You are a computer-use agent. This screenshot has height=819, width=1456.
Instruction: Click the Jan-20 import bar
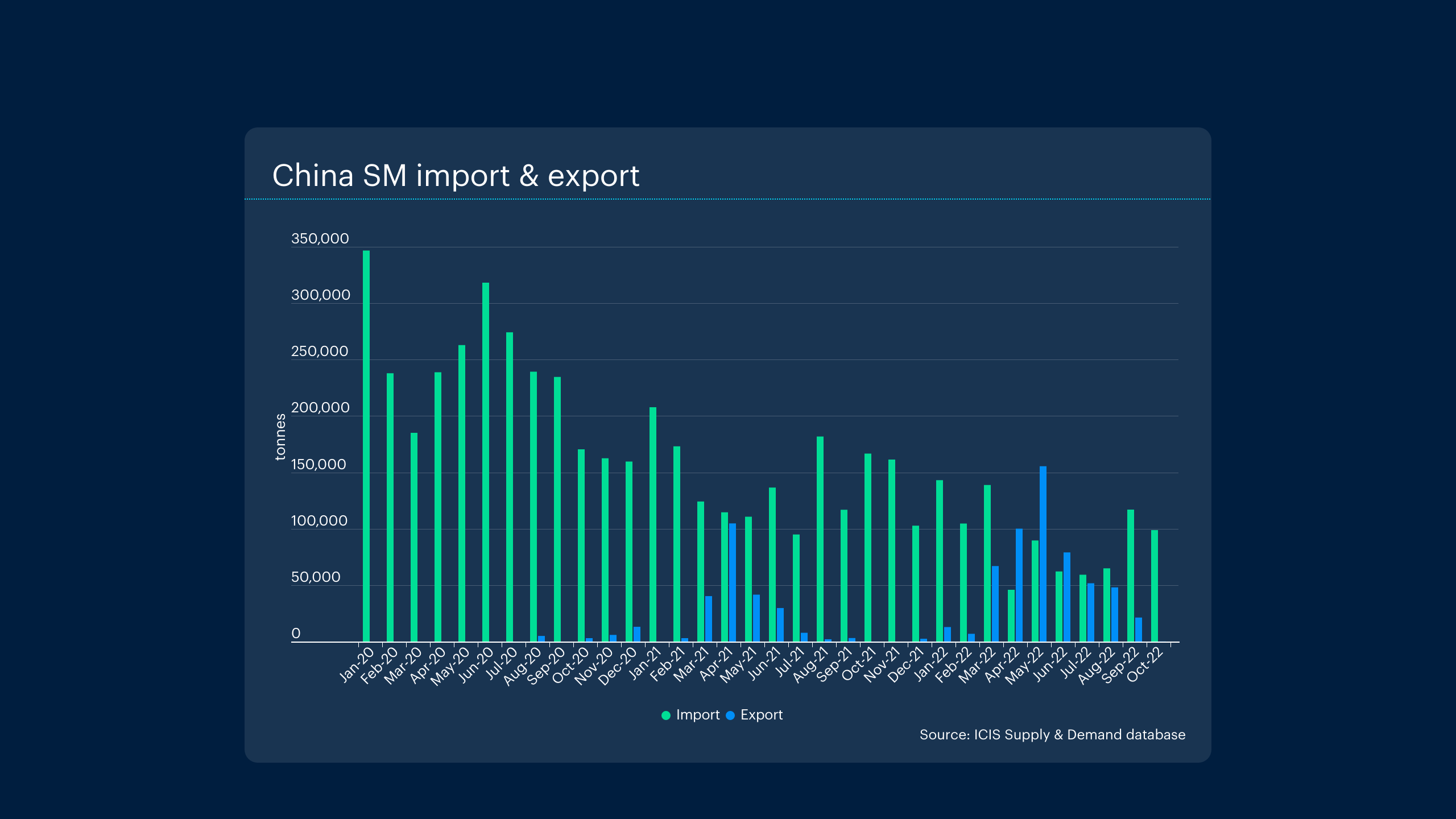click(366, 446)
